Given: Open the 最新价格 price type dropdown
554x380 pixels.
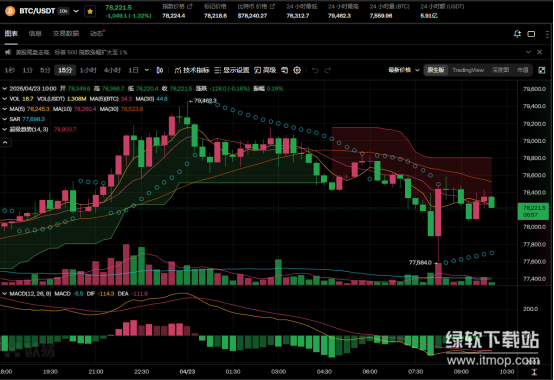Looking at the screenshot, I should click(404, 70).
